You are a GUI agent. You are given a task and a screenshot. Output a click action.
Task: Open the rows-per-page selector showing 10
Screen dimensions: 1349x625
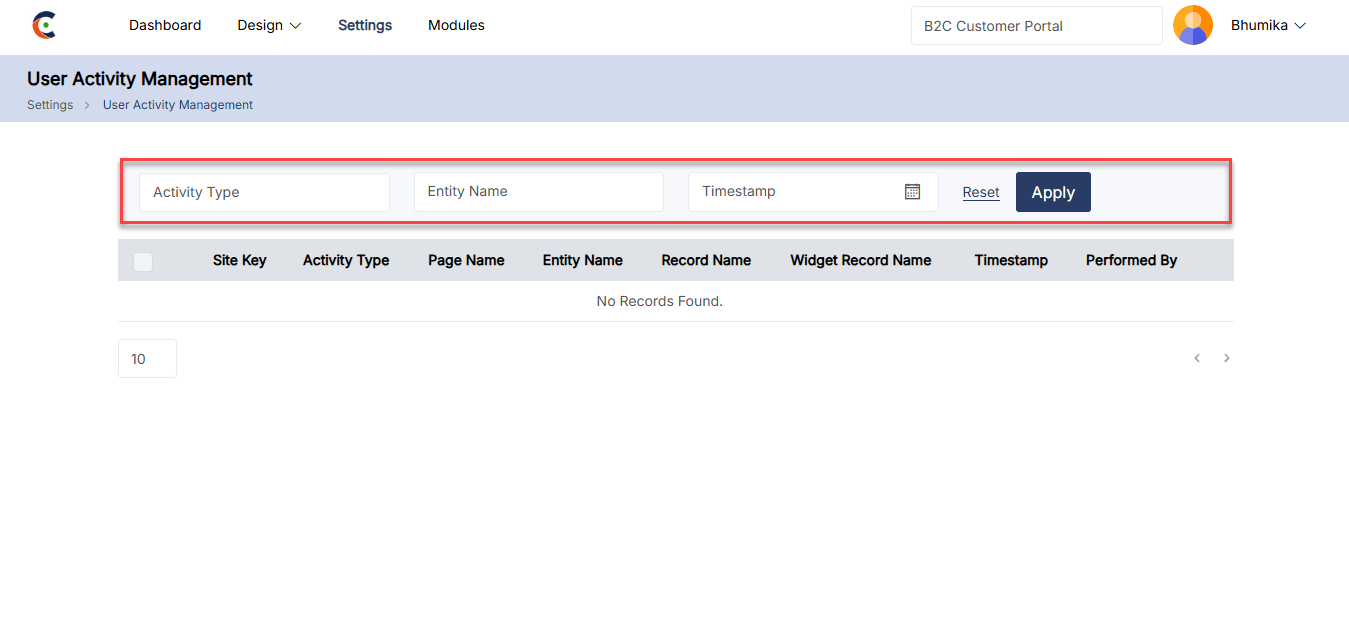click(x=147, y=359)
